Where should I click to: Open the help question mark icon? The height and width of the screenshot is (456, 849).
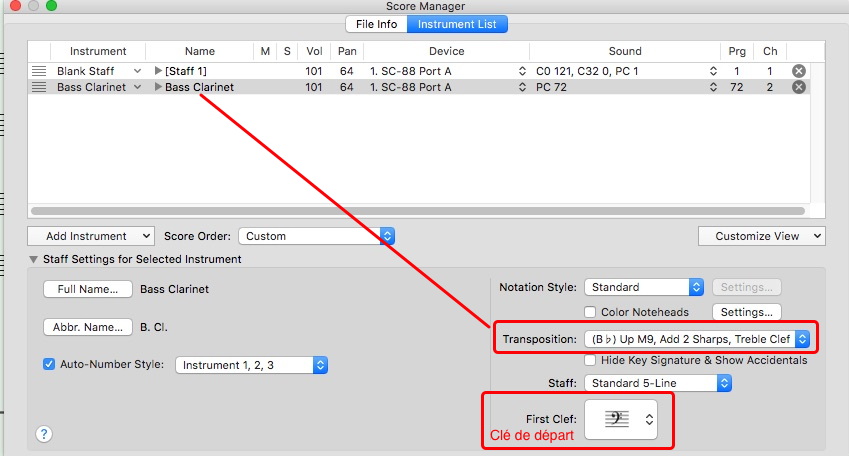tap(44, 434)
